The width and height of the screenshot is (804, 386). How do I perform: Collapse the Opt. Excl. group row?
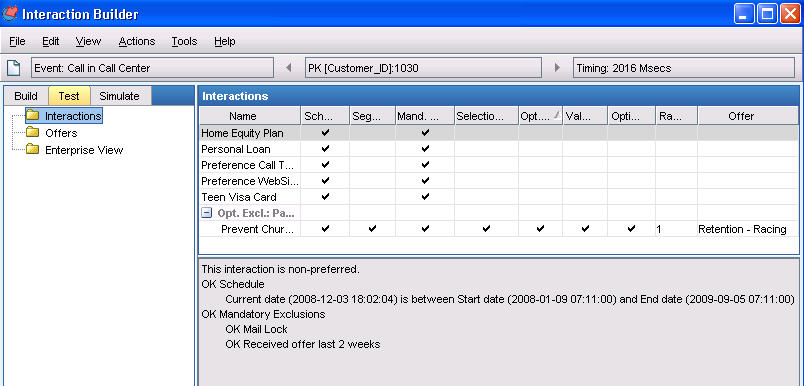tap(206, 213)
